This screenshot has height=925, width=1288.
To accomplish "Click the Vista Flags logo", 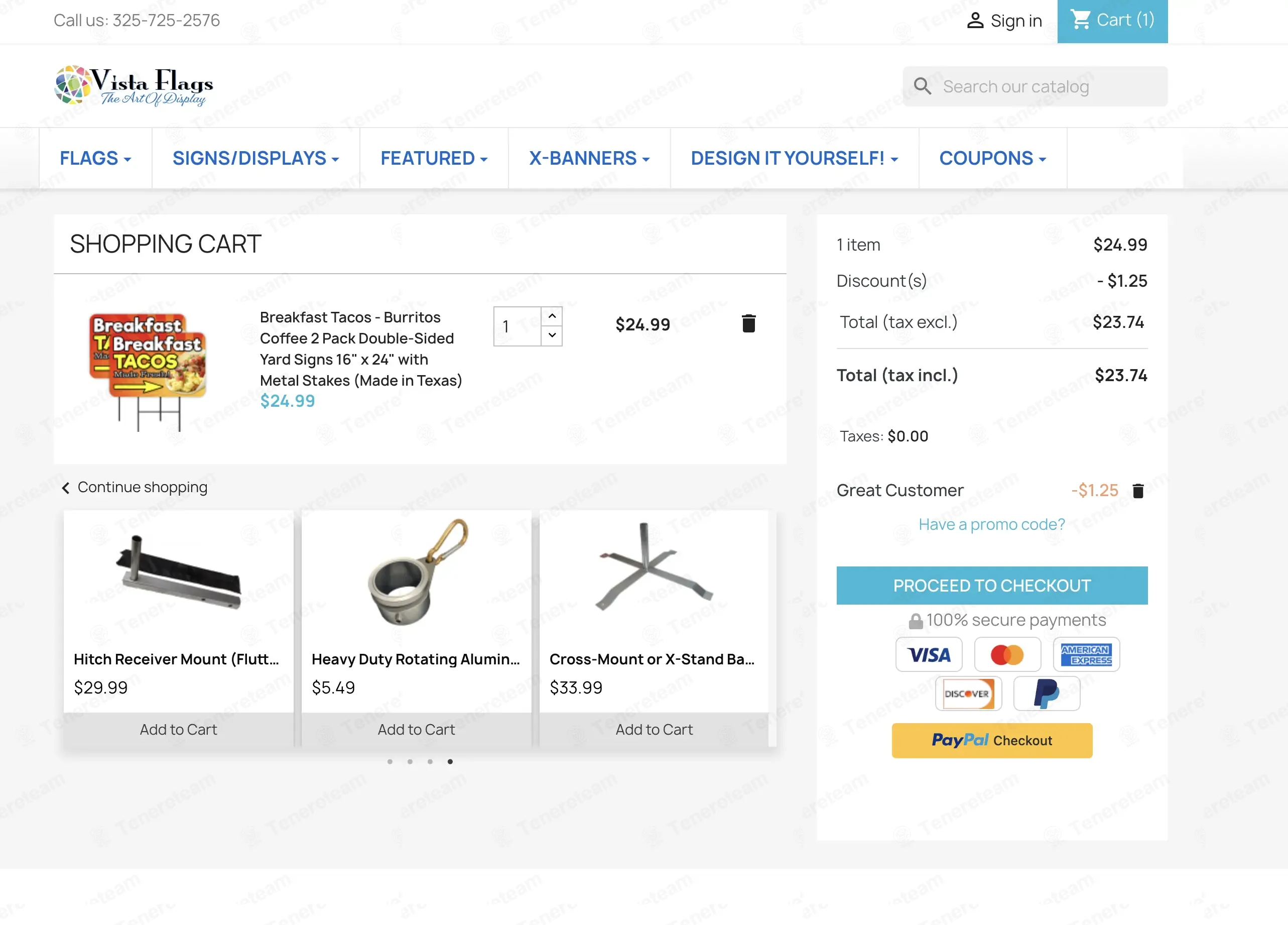I will tap(134, 85).
